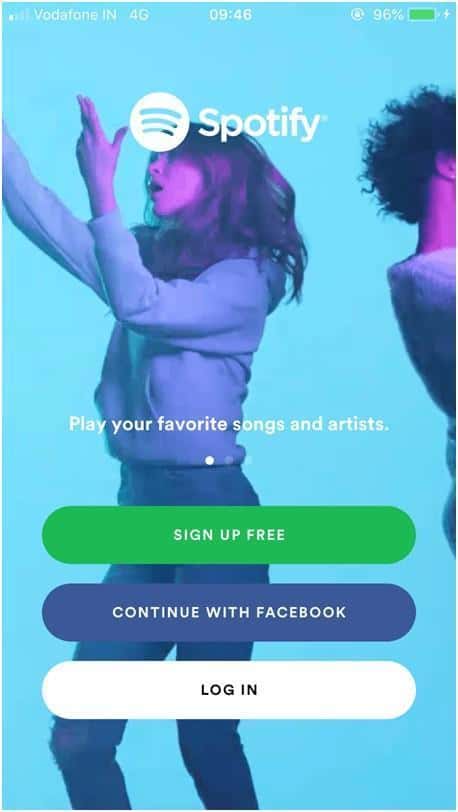
Task: Select the second page indicator dot
Action: [x=228, y=460]
